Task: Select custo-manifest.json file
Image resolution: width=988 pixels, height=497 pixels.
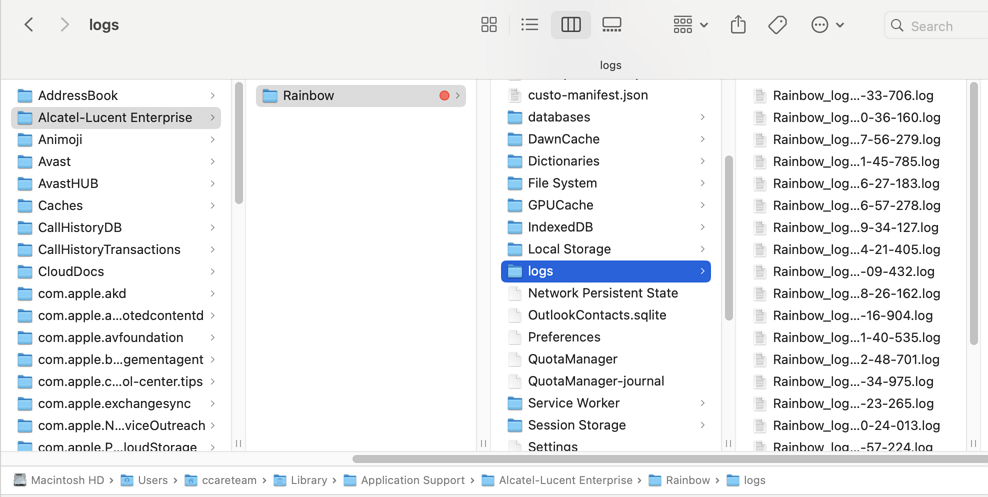Action: pos(606,95)
